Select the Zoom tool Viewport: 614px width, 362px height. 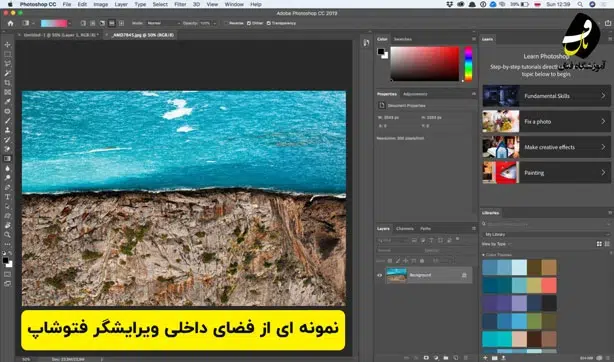(7, 235)
